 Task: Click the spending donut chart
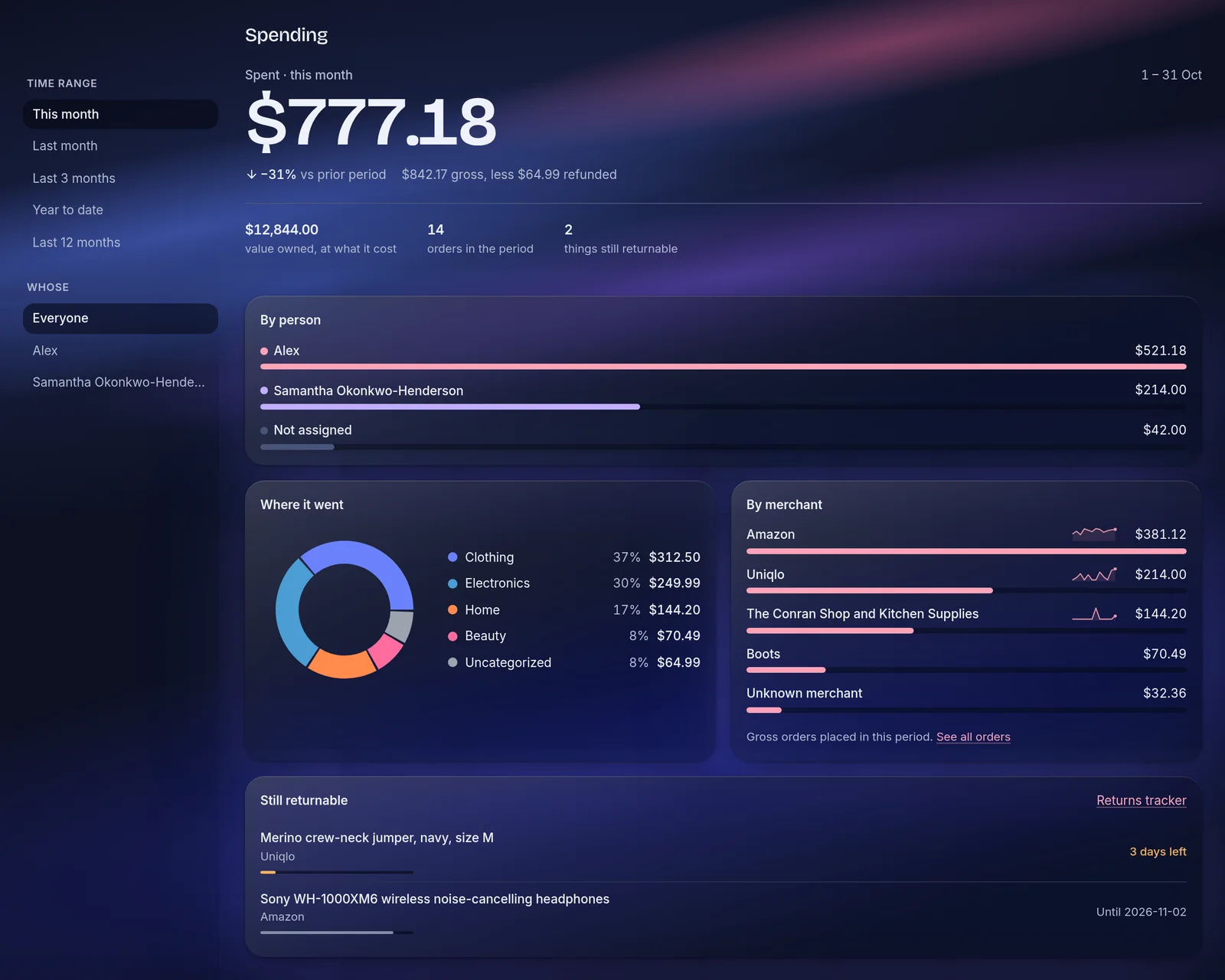click(345, 609)
